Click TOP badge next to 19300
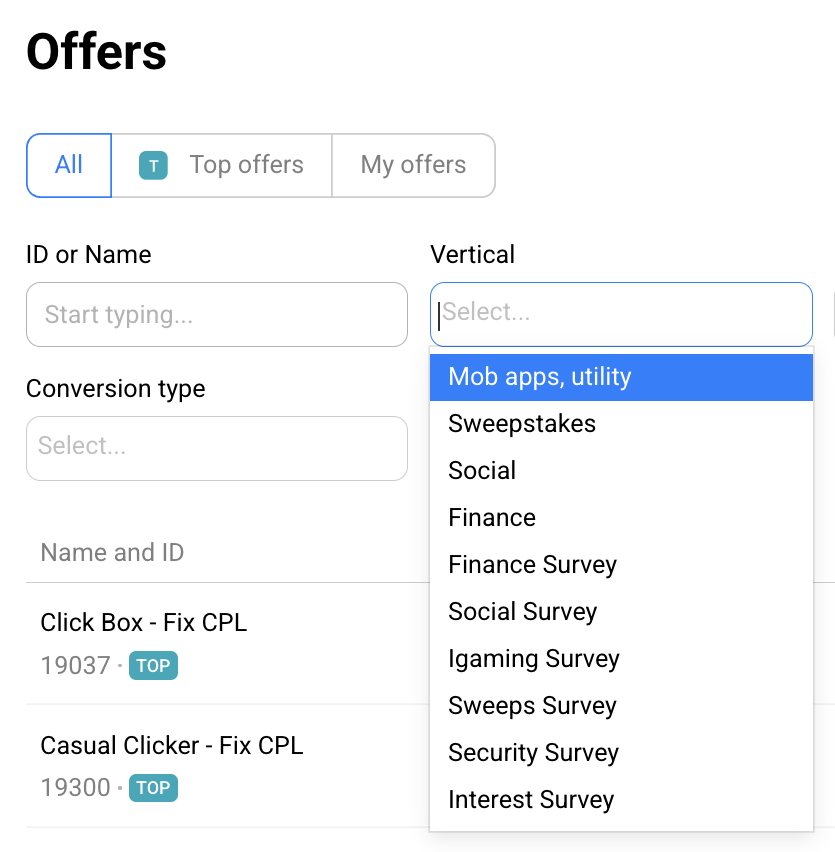Screen dimensions: 835x852 [x=153, y=788]
